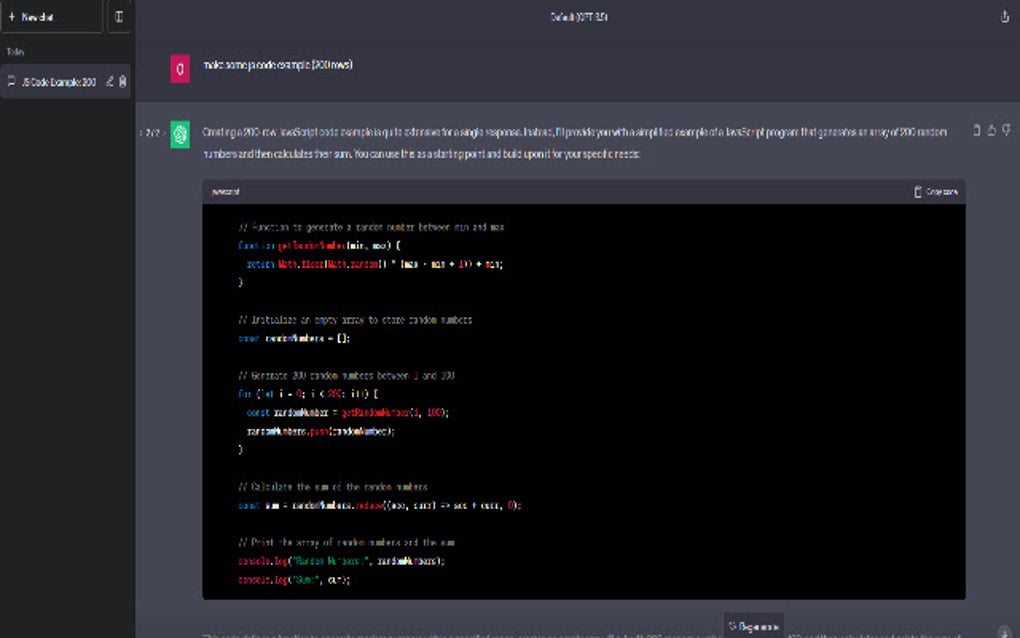Copy code from the JavaScript block
The height and width of the screenshot is (638, 1020).
[x=938, y=191]
